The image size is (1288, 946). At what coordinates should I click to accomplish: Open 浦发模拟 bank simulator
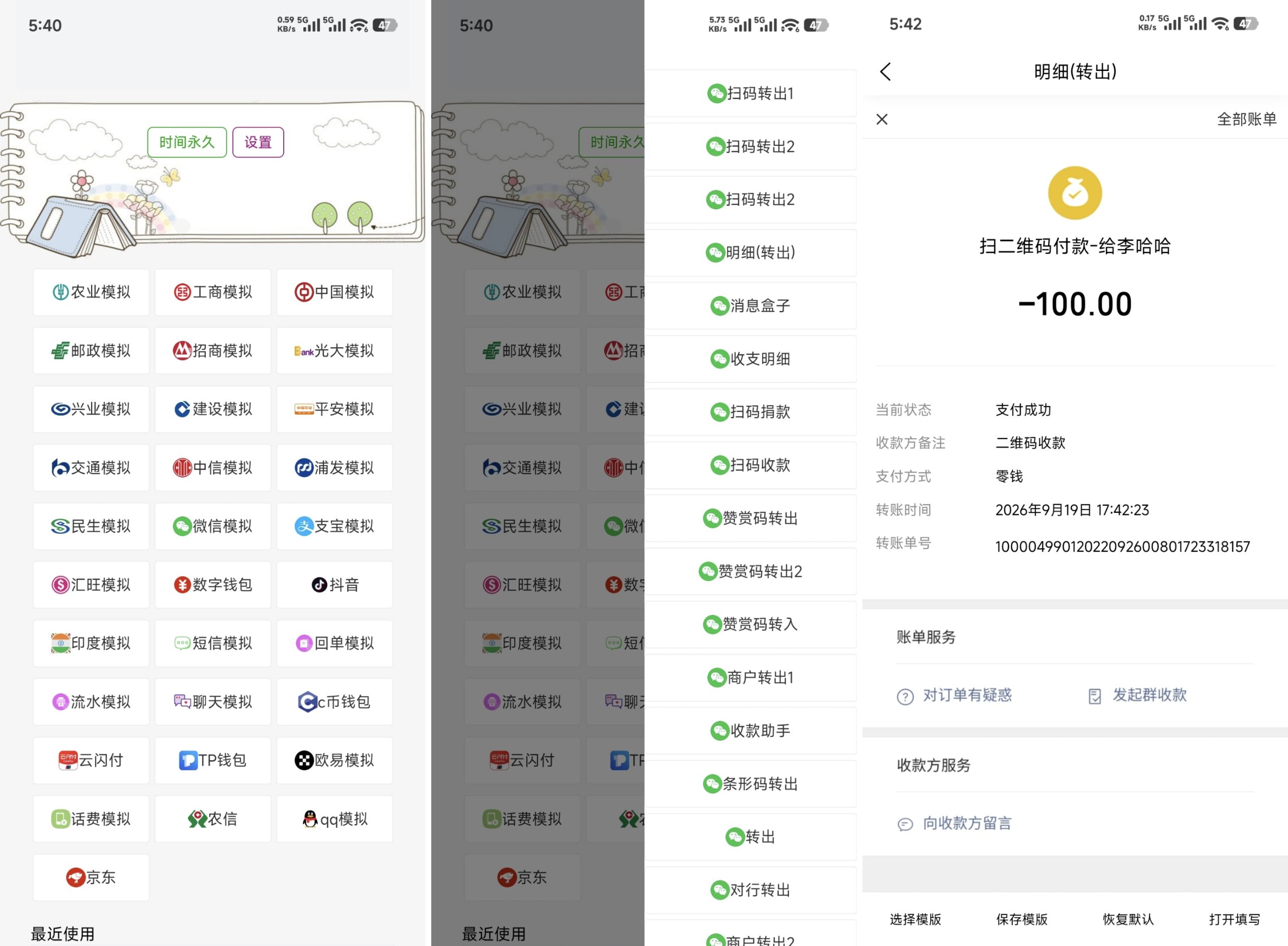[x=335, y=468]
